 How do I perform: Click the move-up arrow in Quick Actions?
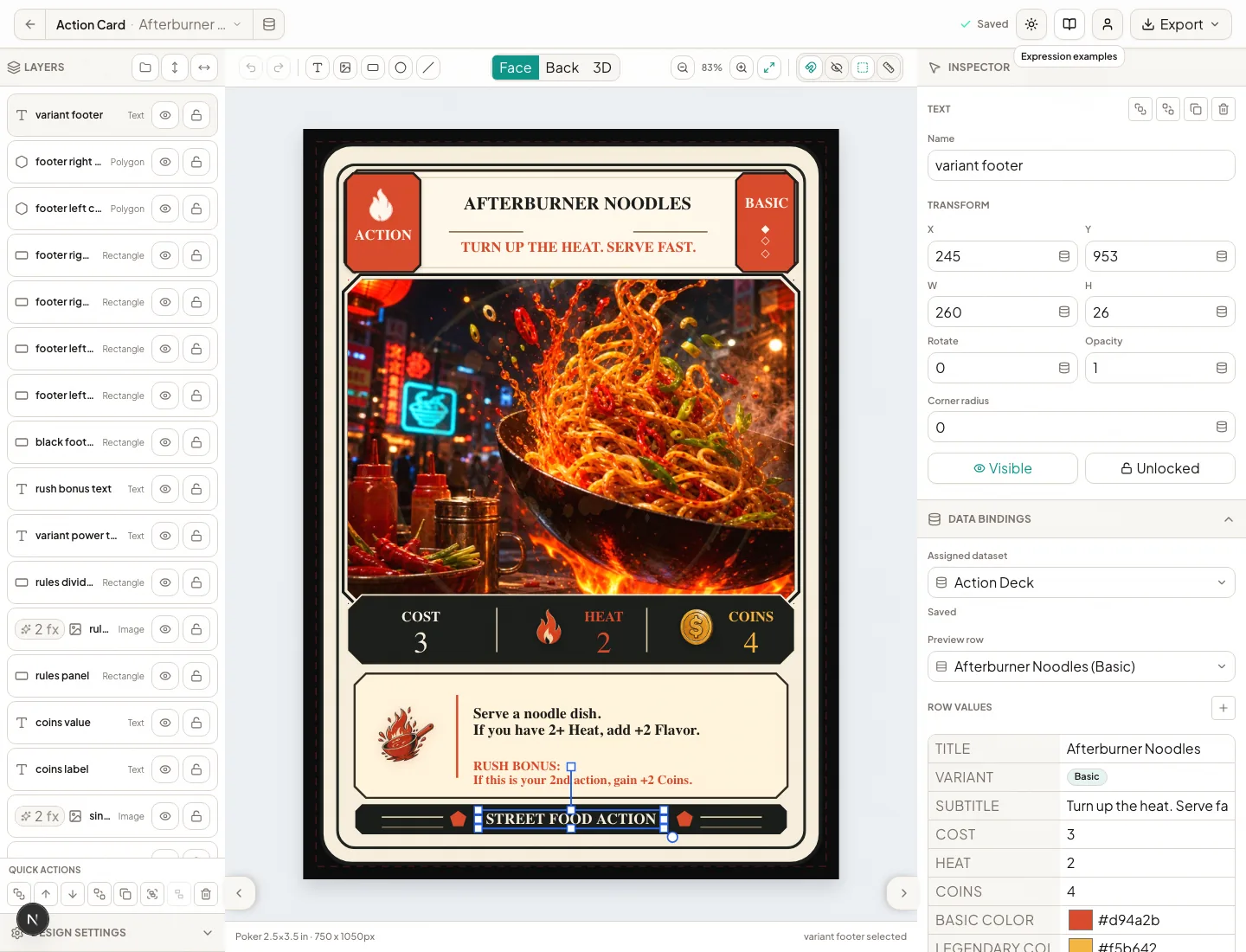[x=46, y=894]
